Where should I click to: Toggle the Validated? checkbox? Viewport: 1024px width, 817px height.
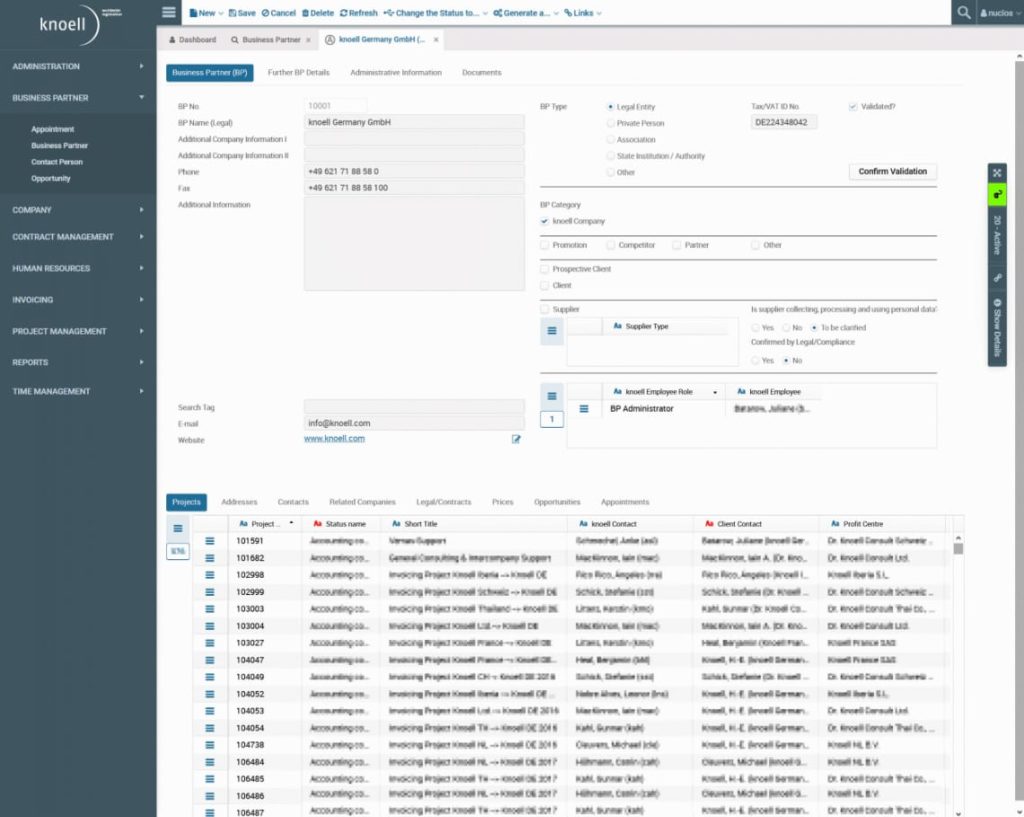[x=852, y=106]
